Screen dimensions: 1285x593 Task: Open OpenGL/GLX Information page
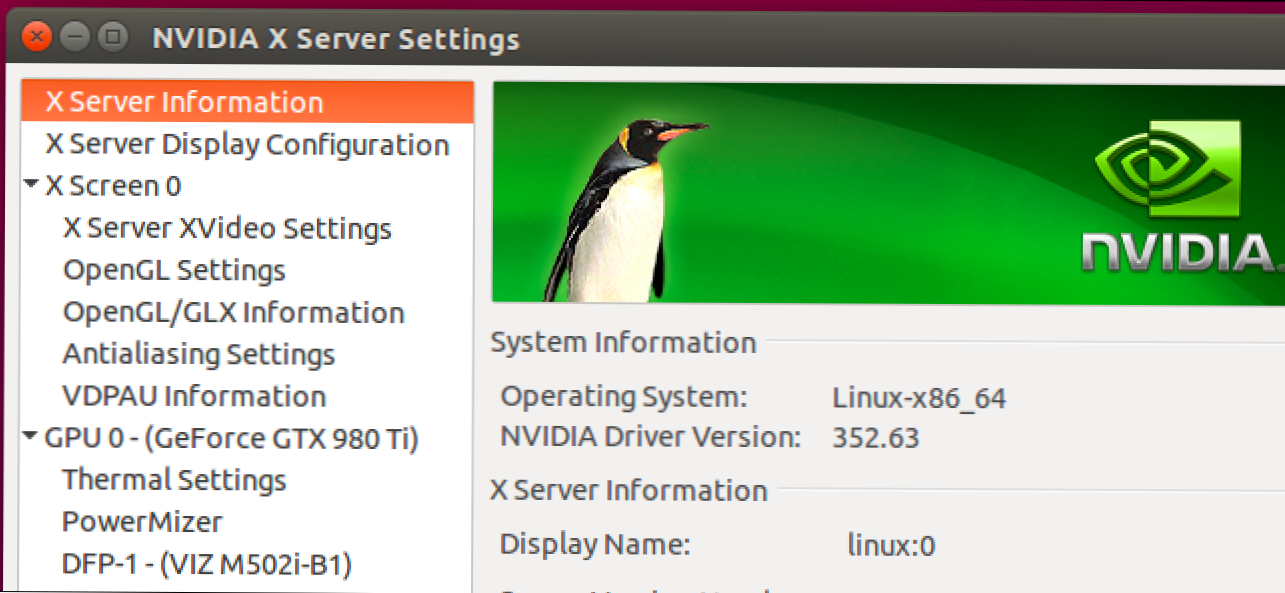pyautogui.click(x=233, y=313)
